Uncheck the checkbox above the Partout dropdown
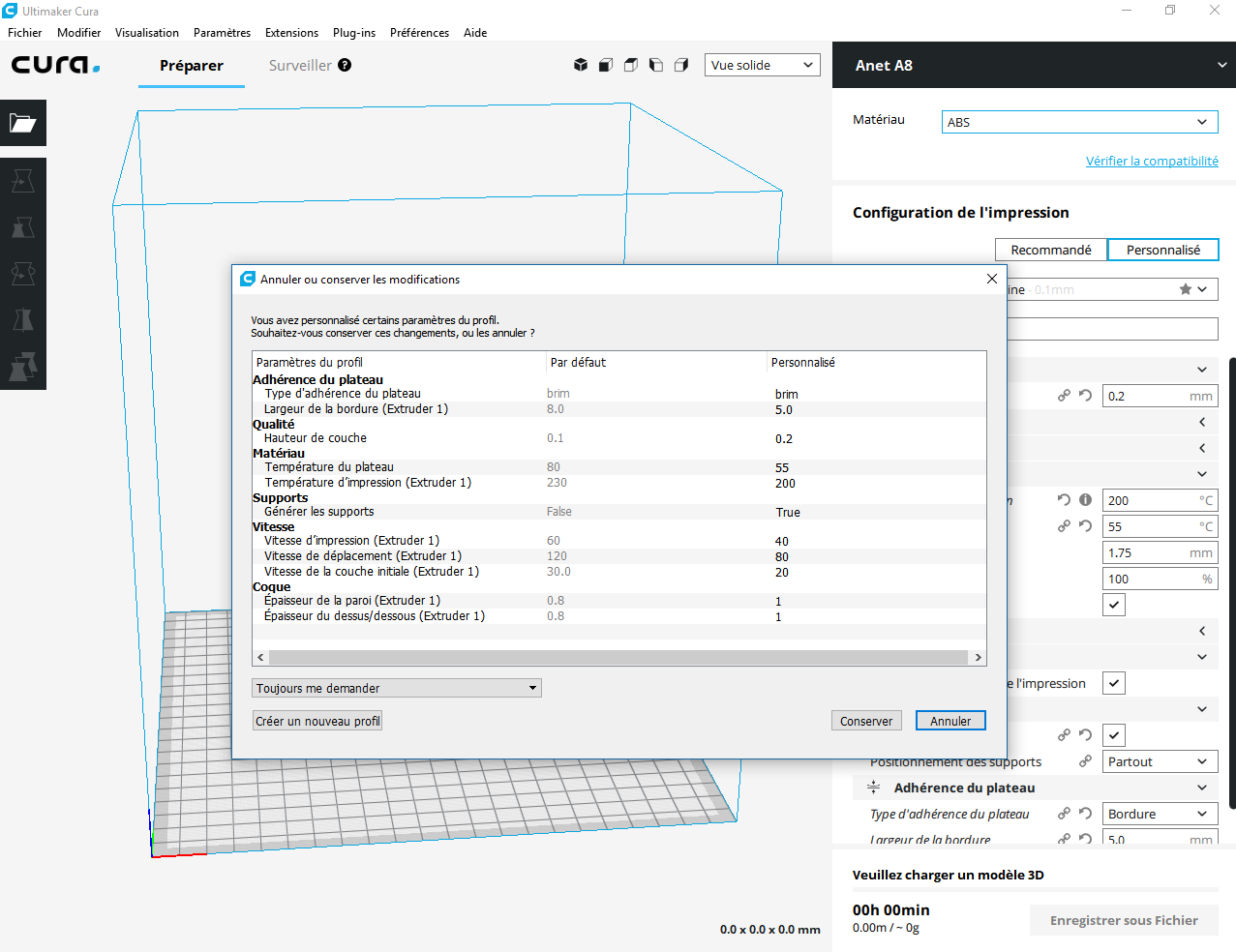This screenshot has width=1236, height=952. click(x=1114, y=735)
